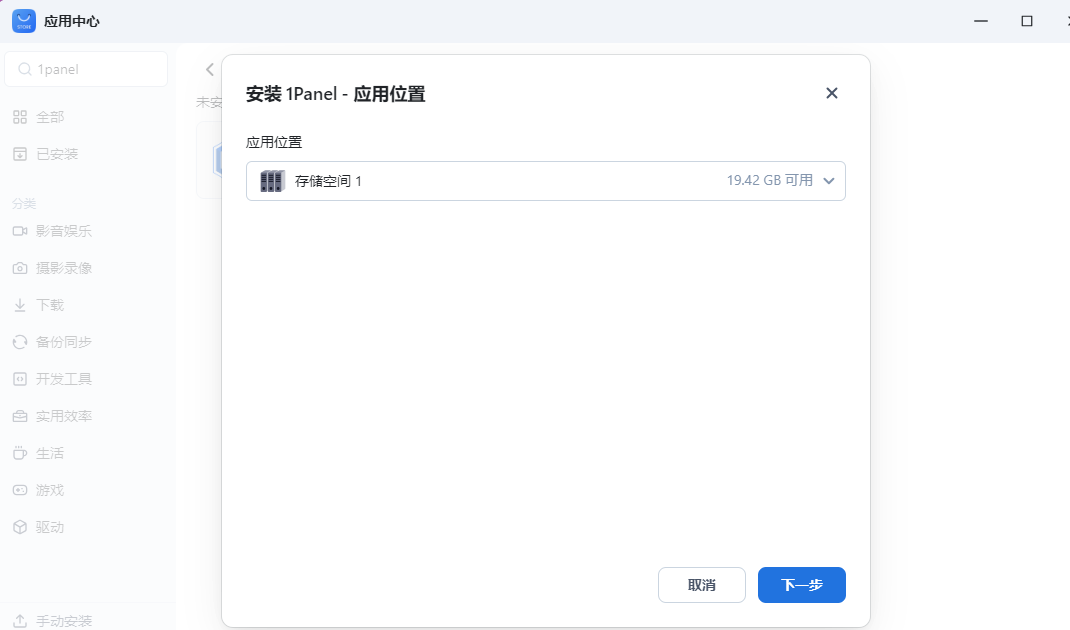Click the 已安装 installed icon
This screenshot has width=1070, height=630.
(x=20, y=154)
